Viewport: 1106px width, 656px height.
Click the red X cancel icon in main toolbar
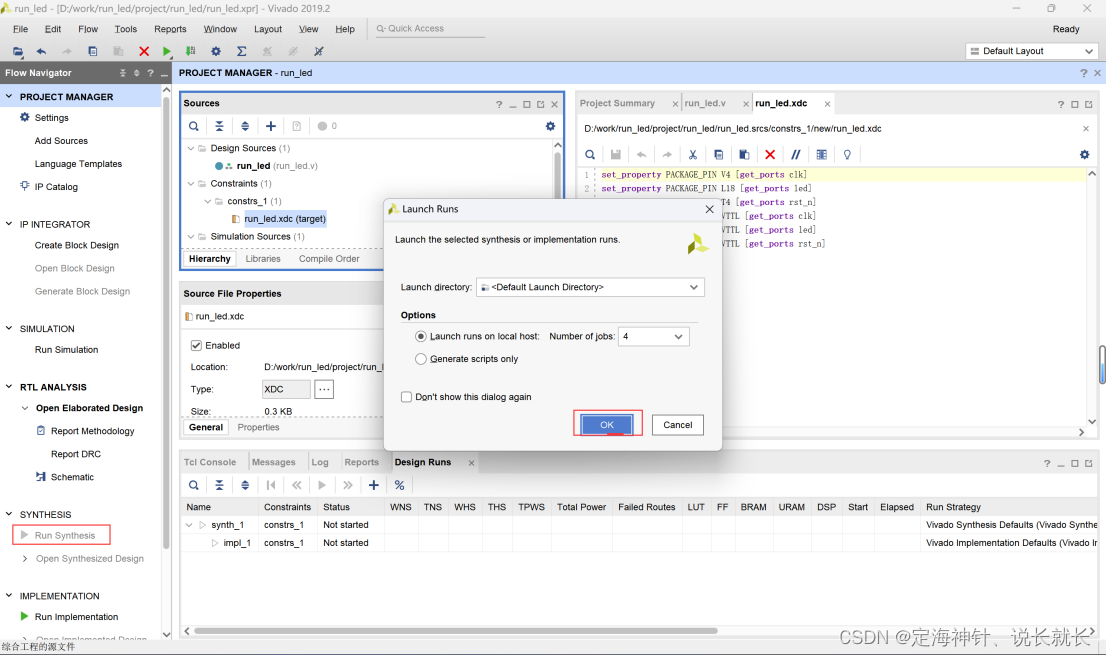pos(144,51)
